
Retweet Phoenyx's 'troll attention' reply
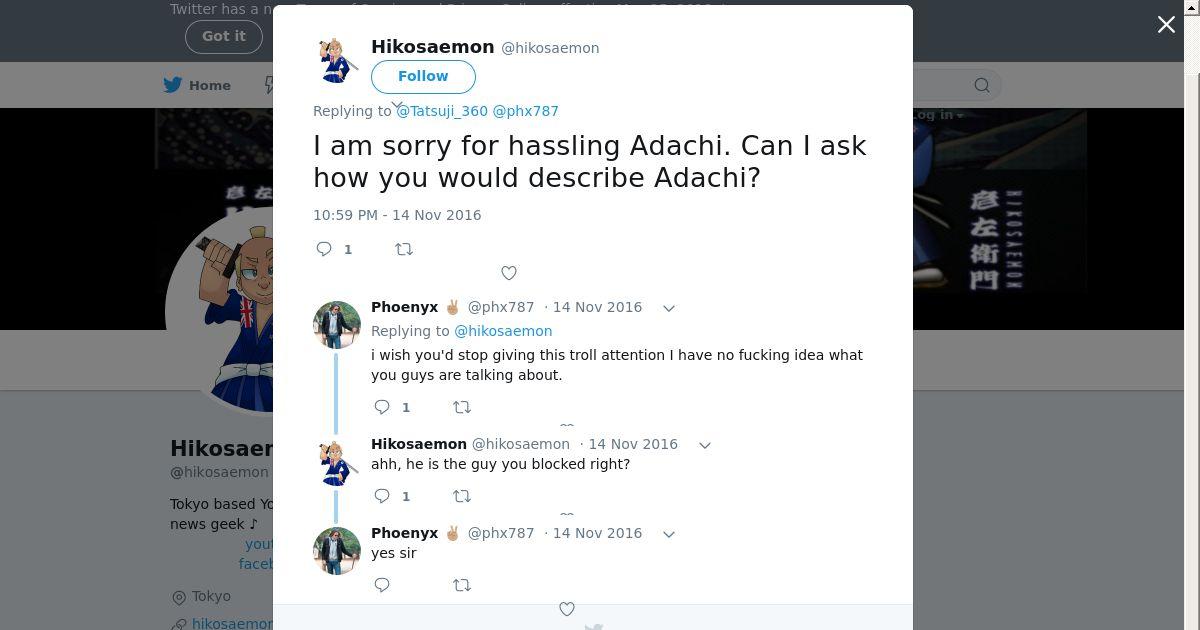click(462, 407)
